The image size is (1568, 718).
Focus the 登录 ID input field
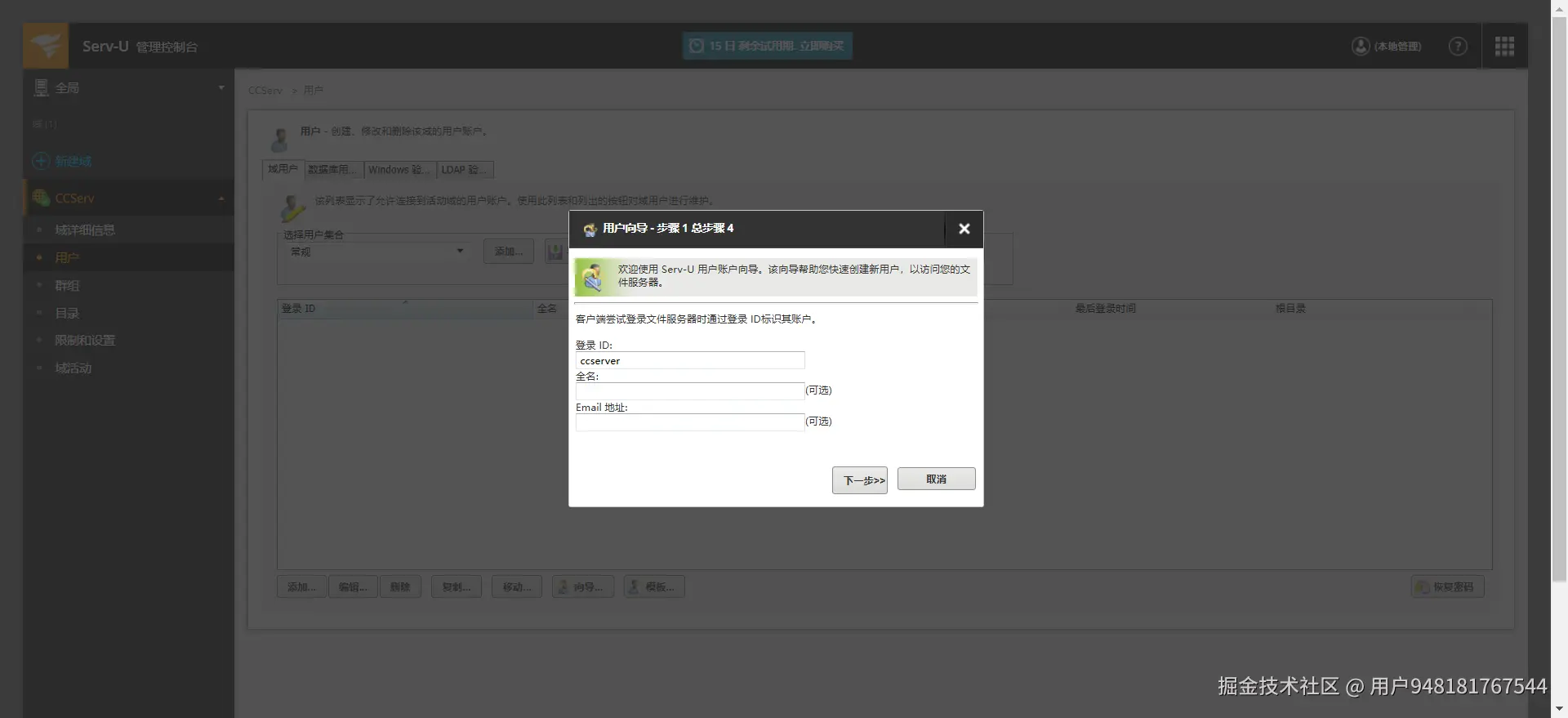690,361
